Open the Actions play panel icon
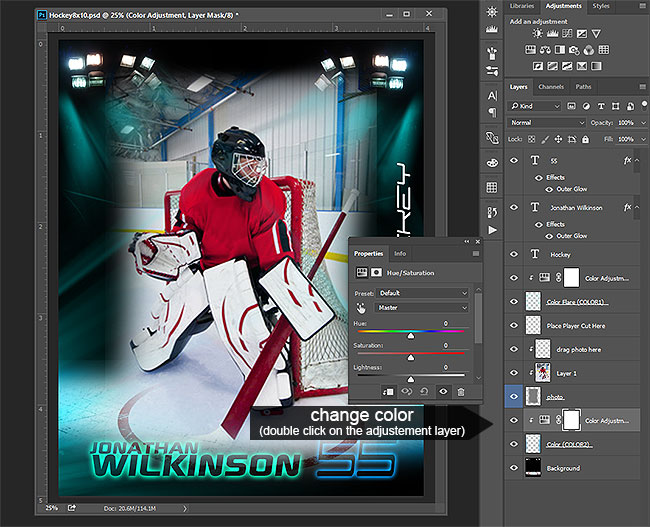 click(492, 230)
